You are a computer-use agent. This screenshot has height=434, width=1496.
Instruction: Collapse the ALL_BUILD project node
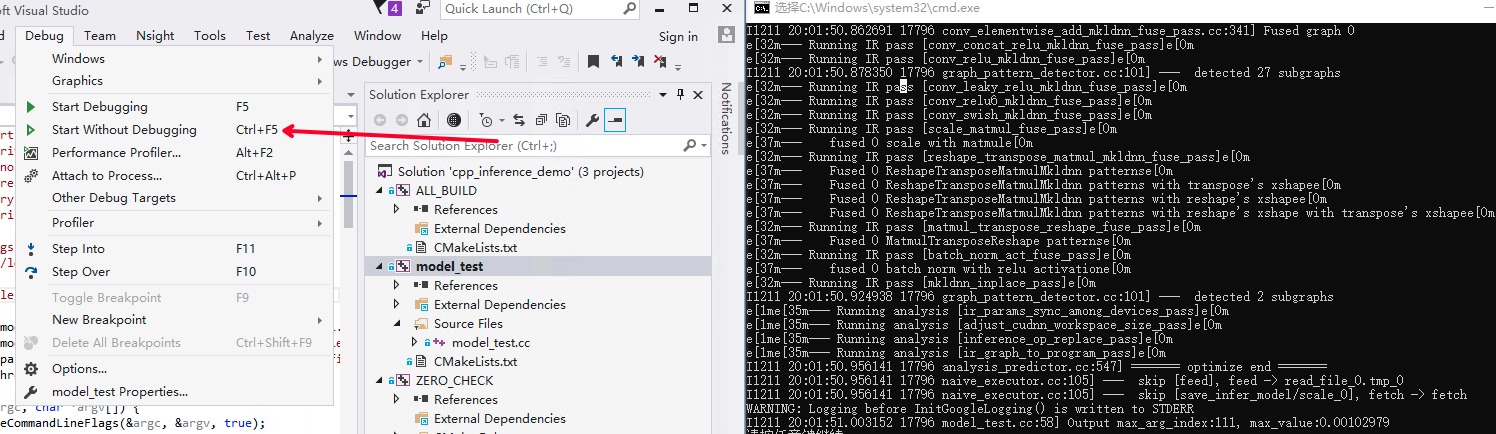coord(380,190)
